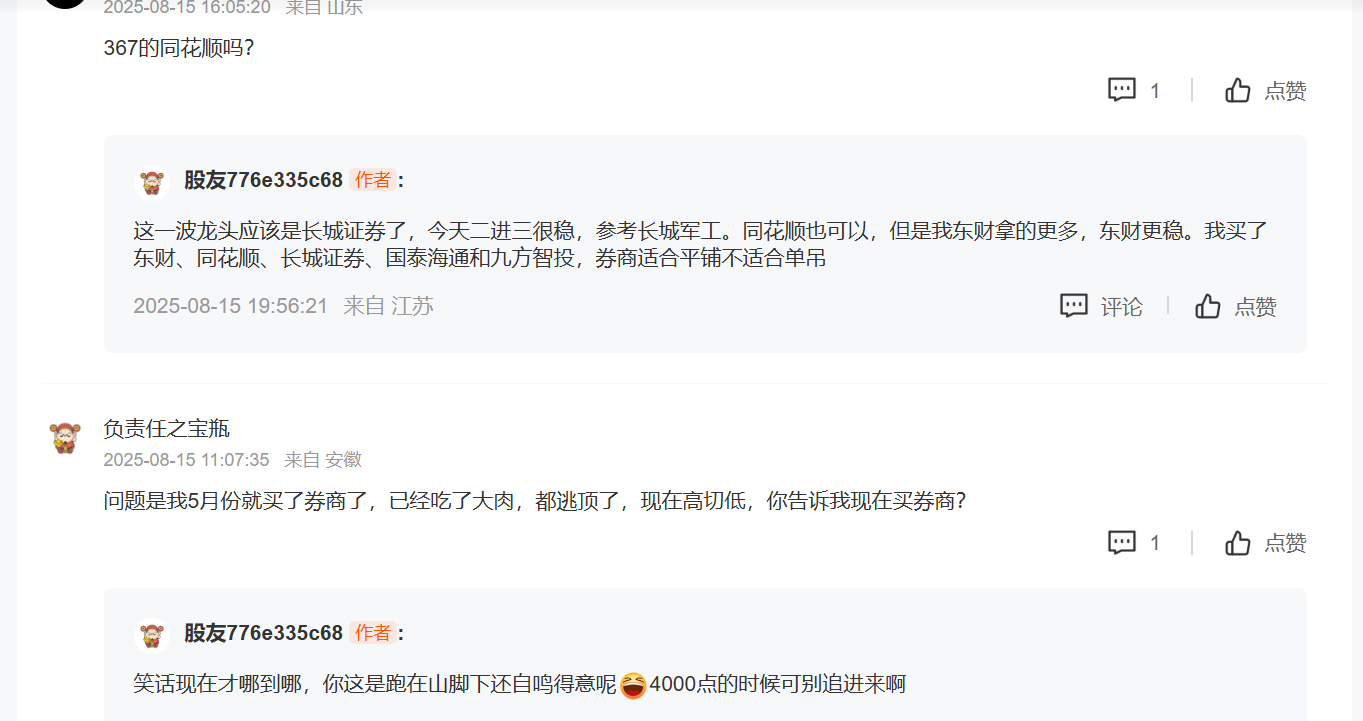Like the 367的同花顺吗 comment via thumbs-up icon
Image resolution: width=1363 pixels, height=721 pixels.
[1238, 90]
